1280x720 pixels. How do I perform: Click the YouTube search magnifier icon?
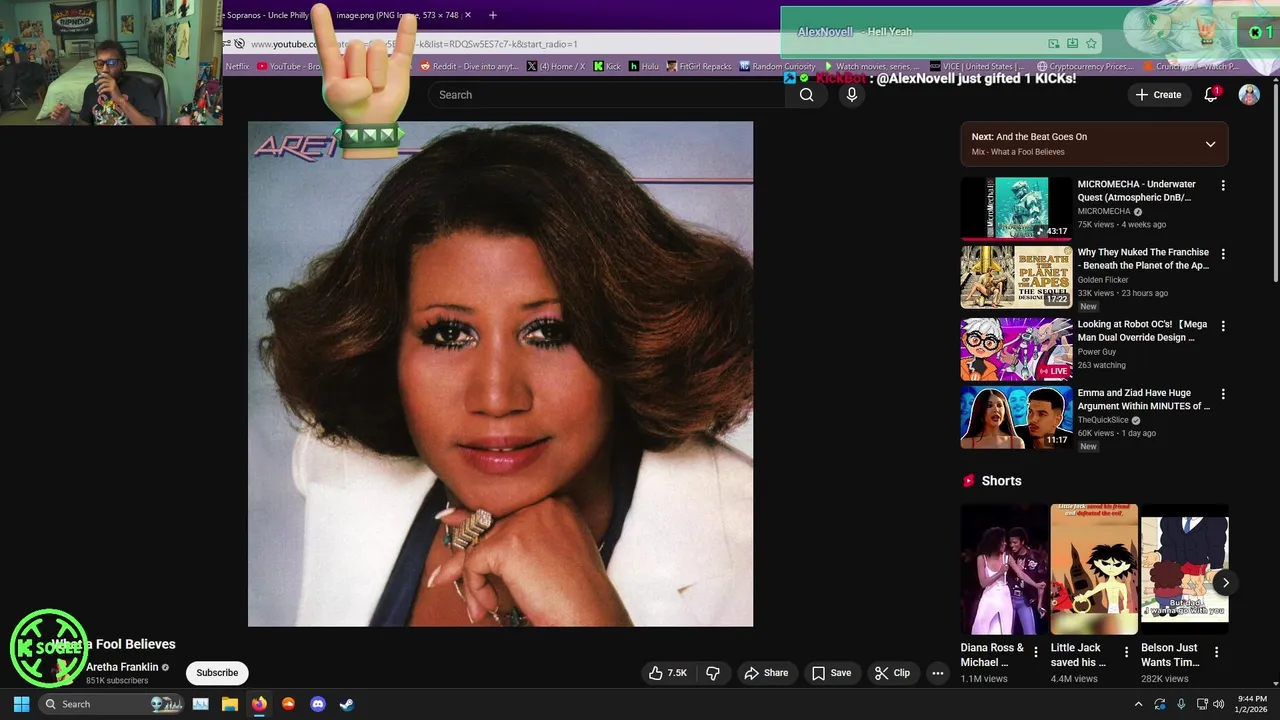coord(806,95)
